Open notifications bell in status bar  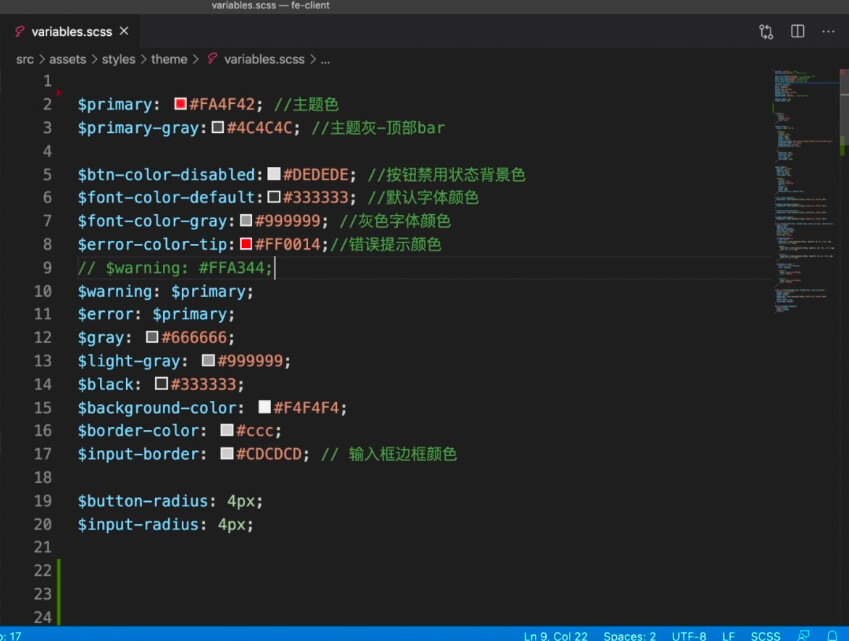pos(832,636)
